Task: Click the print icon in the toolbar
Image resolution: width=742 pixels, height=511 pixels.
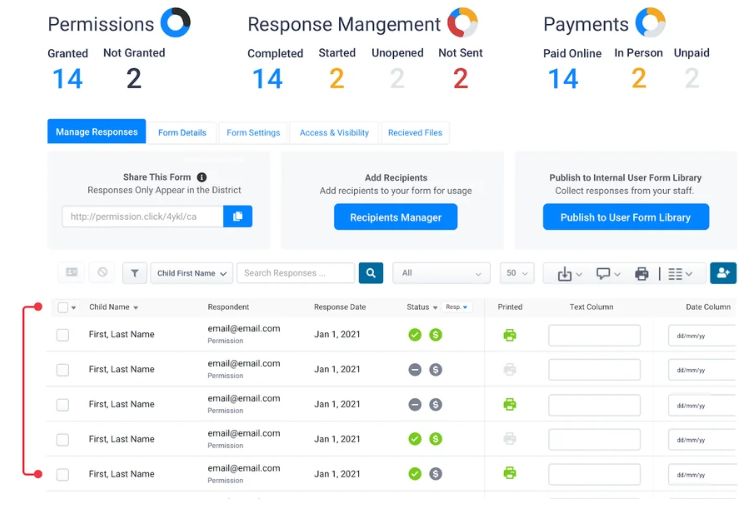Action: (642, 273)
